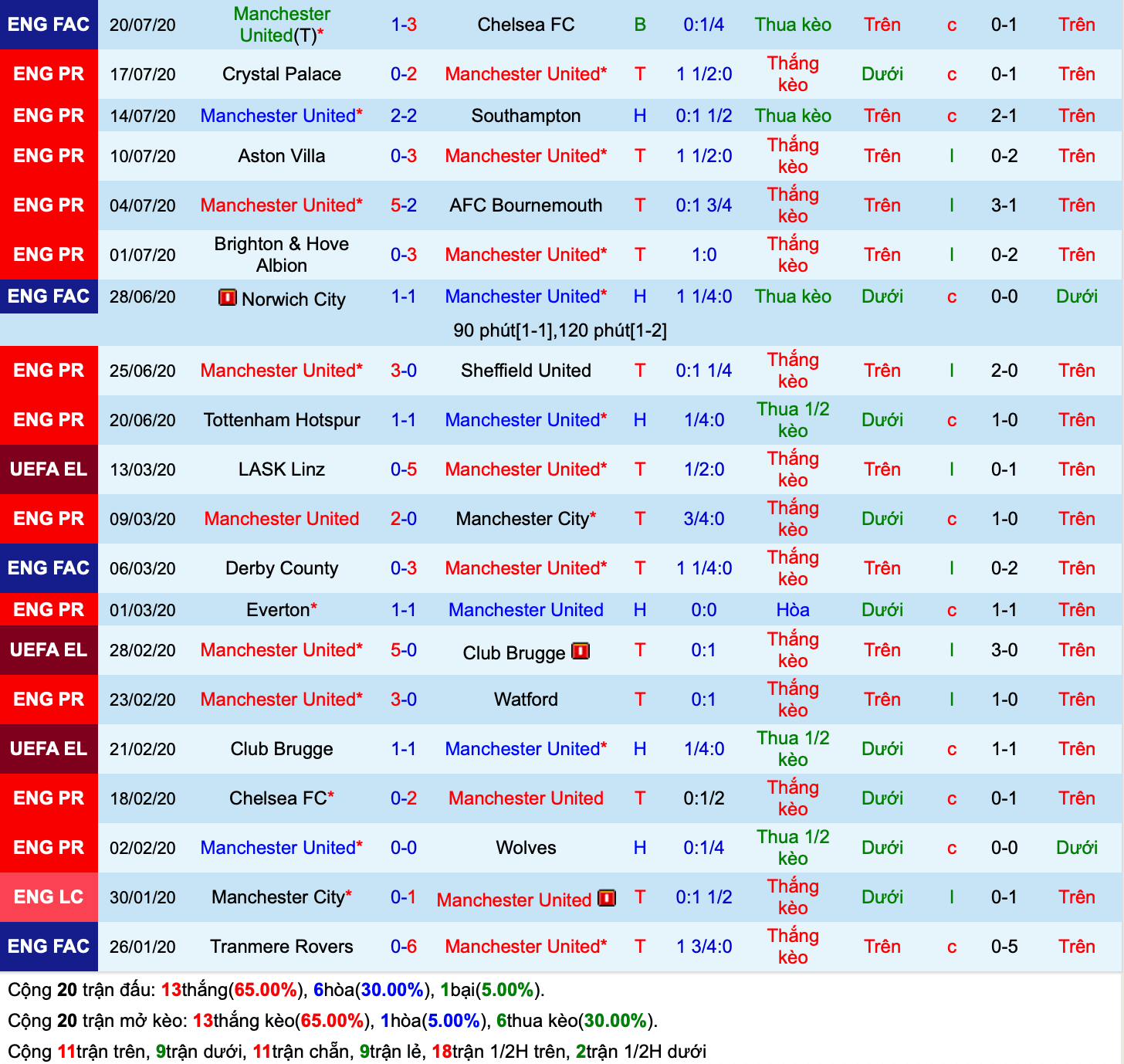Click the "Hòa" result in the Everton row

[793, 610]
